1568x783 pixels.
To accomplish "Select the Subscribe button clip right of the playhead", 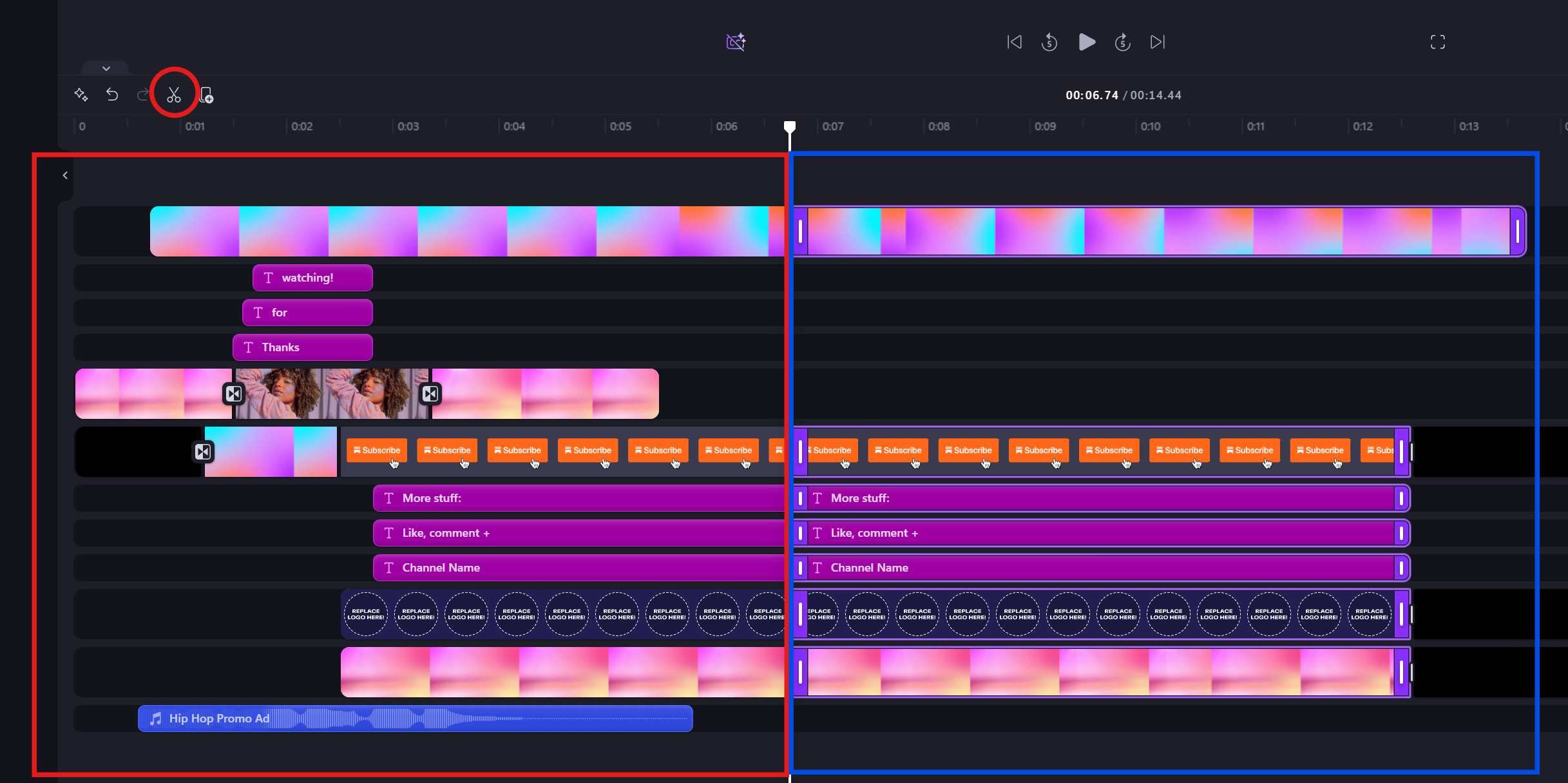I will [1102, 452].
